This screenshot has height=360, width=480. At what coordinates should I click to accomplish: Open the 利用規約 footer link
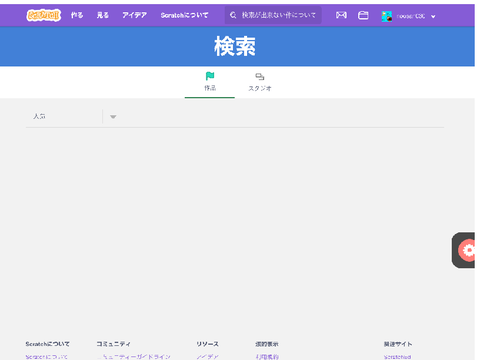point(267,357)
